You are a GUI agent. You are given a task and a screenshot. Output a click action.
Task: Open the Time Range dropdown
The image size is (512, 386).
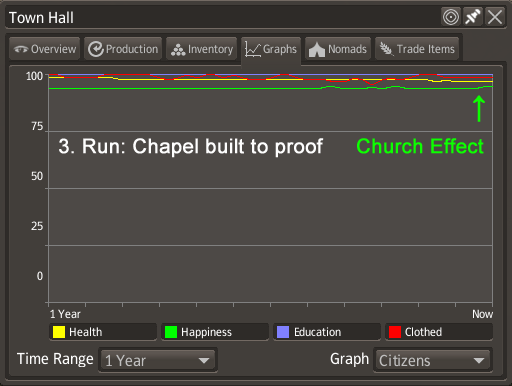coord(158,360)
